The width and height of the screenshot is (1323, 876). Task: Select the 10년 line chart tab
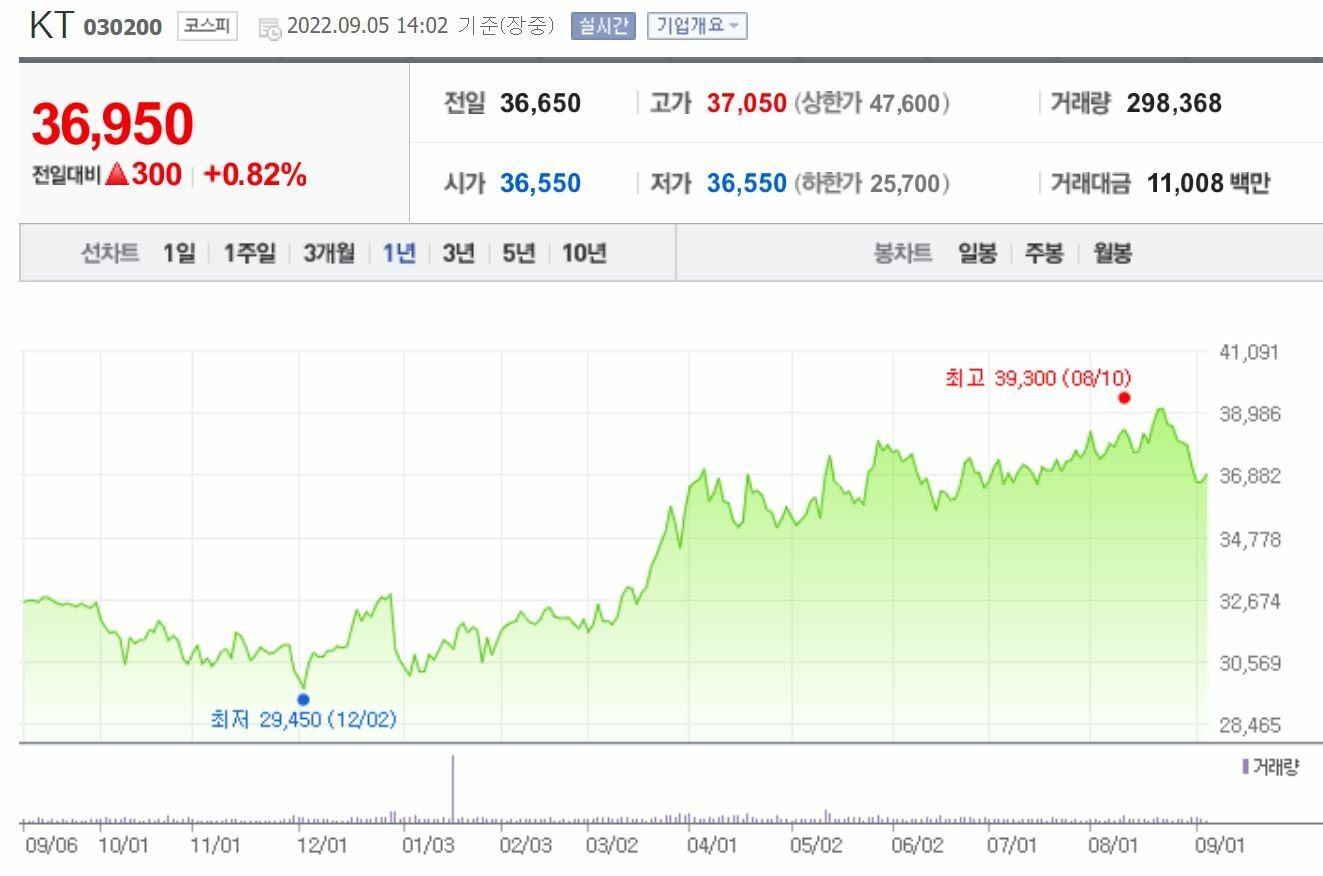[584, 253]
